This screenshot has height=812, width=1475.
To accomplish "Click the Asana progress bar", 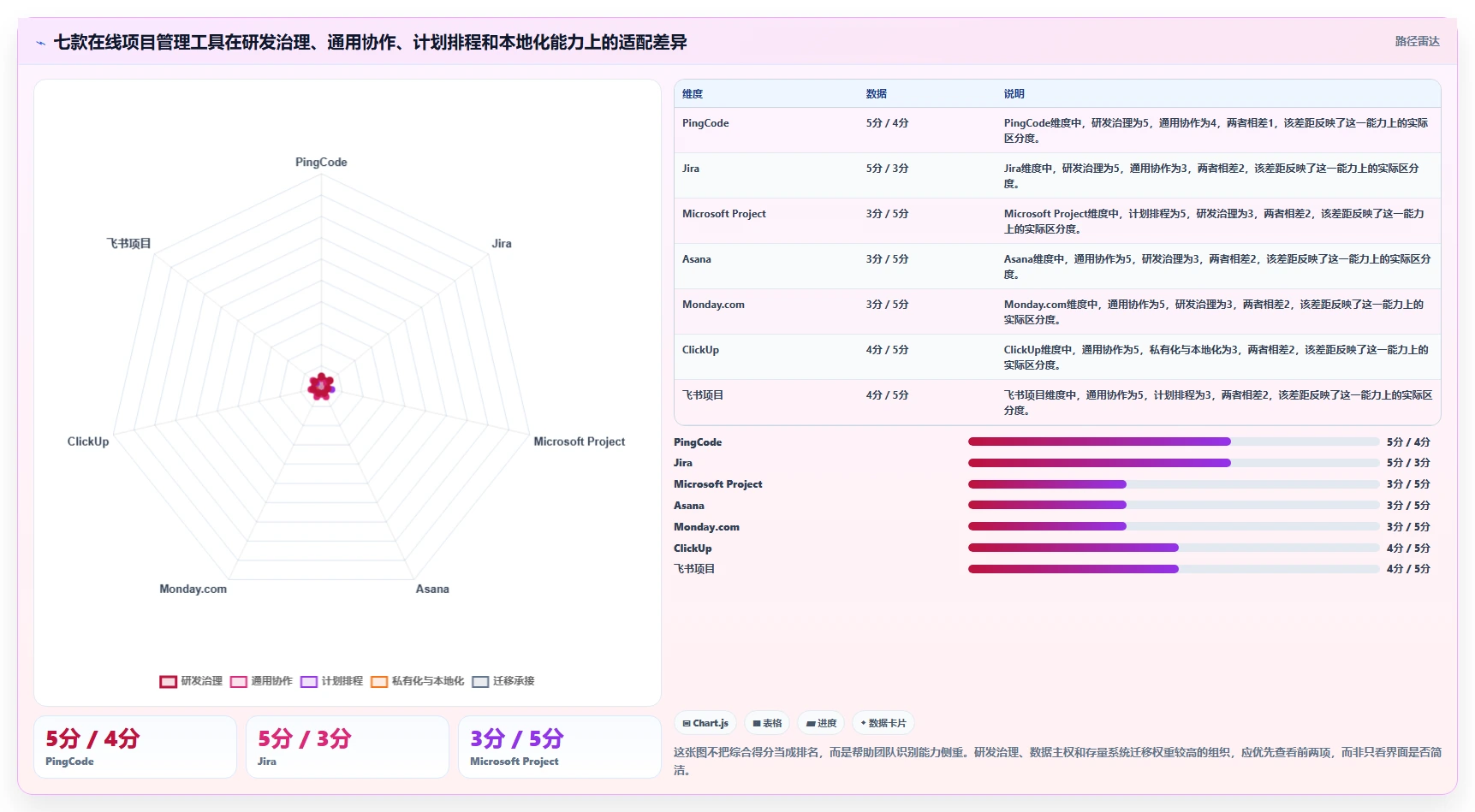I will (x=1174, y=505).
